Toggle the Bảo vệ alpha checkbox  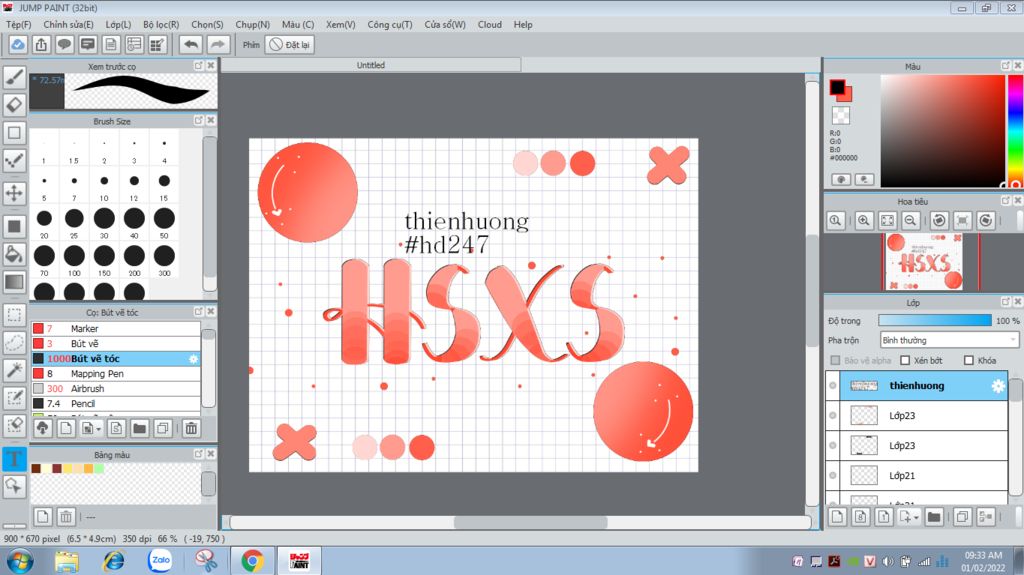click(835, 361)
